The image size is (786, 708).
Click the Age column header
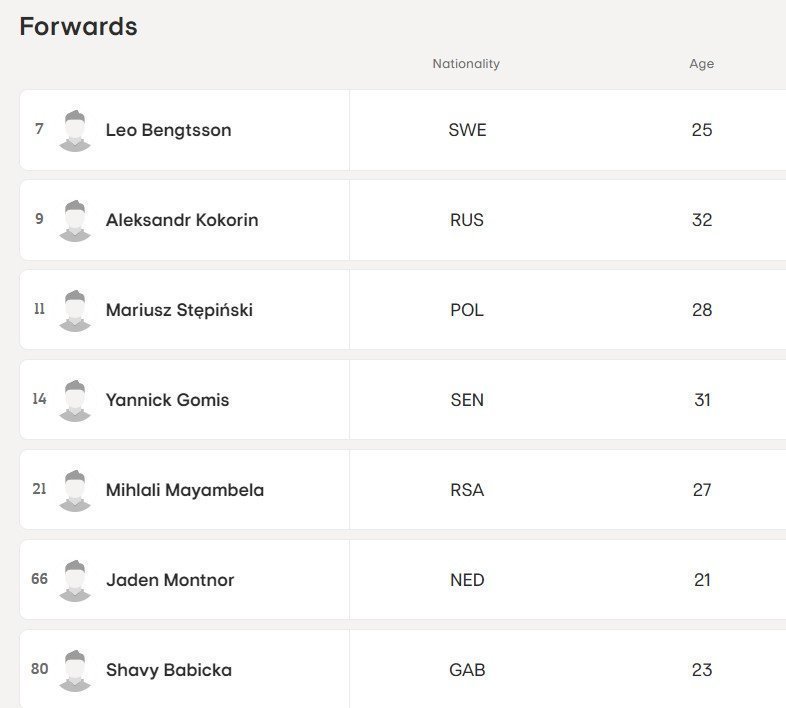click(x=702, y=64)
